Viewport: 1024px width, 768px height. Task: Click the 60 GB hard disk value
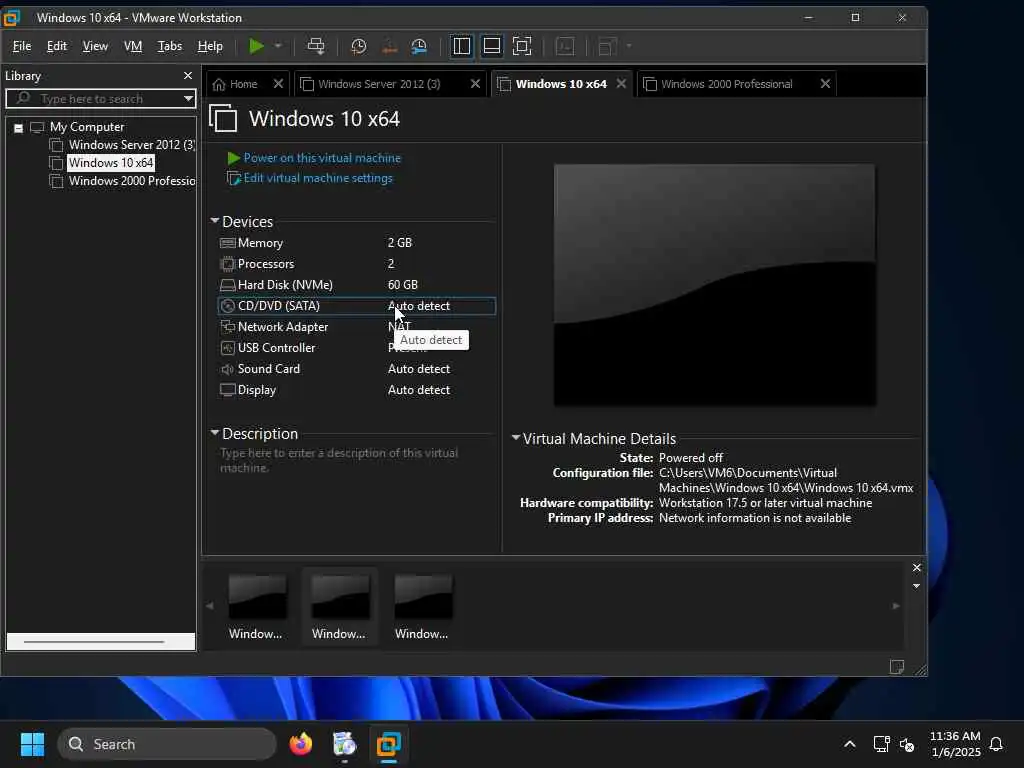(402, 285)
